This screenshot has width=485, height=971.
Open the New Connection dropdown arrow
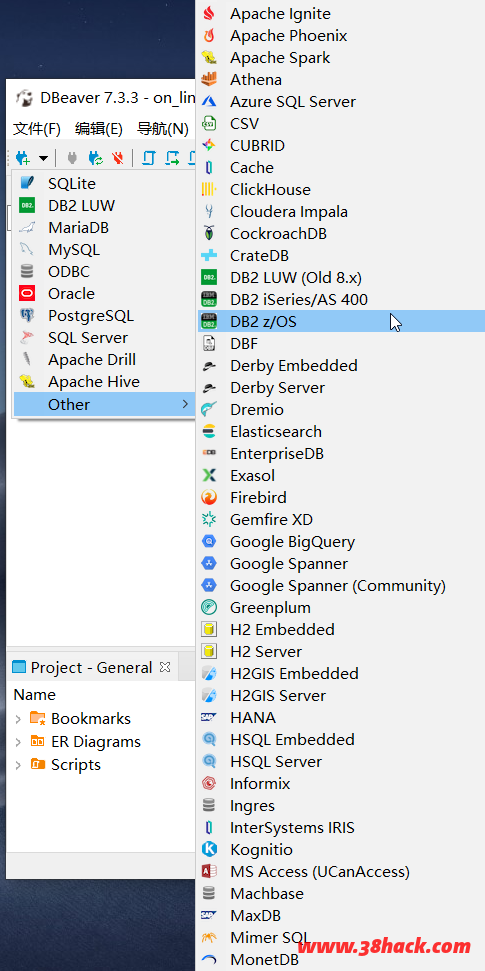click(x=43, y=159)
